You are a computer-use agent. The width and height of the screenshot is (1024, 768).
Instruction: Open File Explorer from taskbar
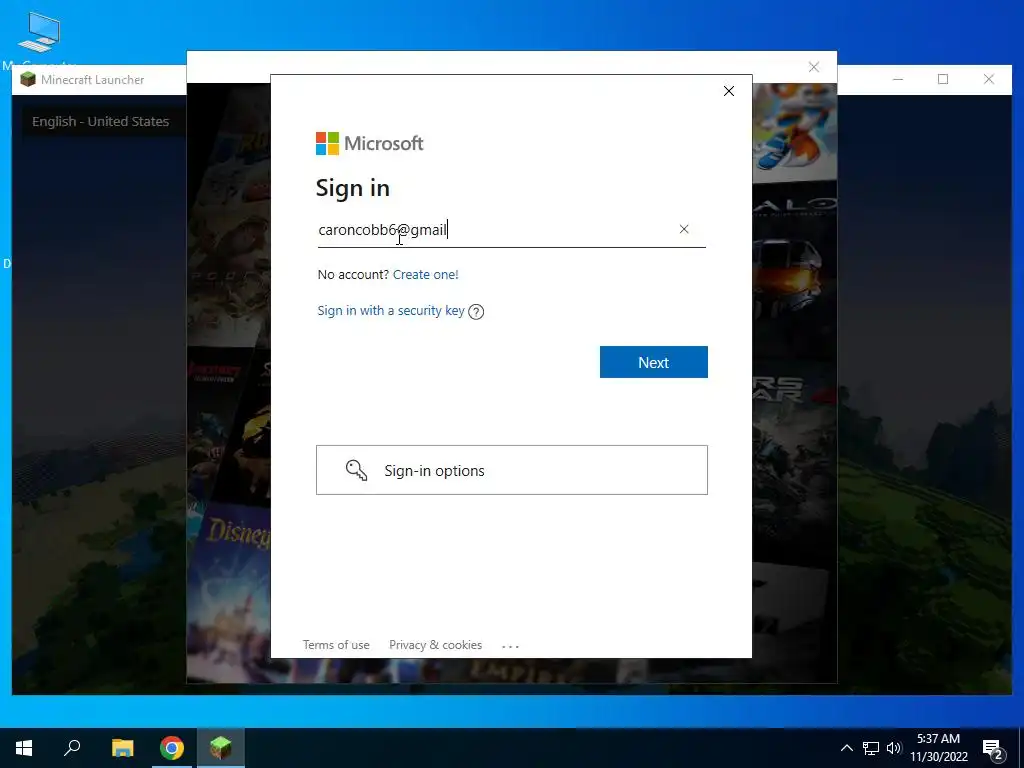click(122, 748)
